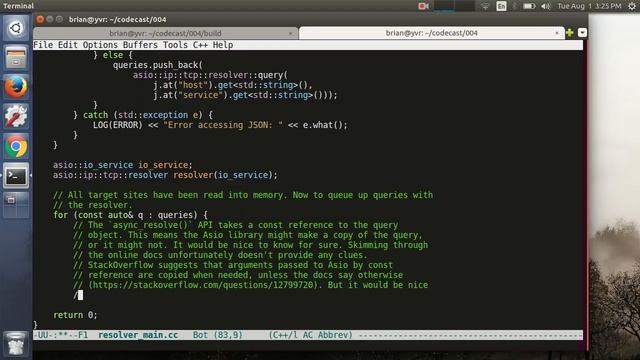Viewport: 640px width, 360px height.
Task: Click the screen recording camera indicator
Action: (423, 6)
